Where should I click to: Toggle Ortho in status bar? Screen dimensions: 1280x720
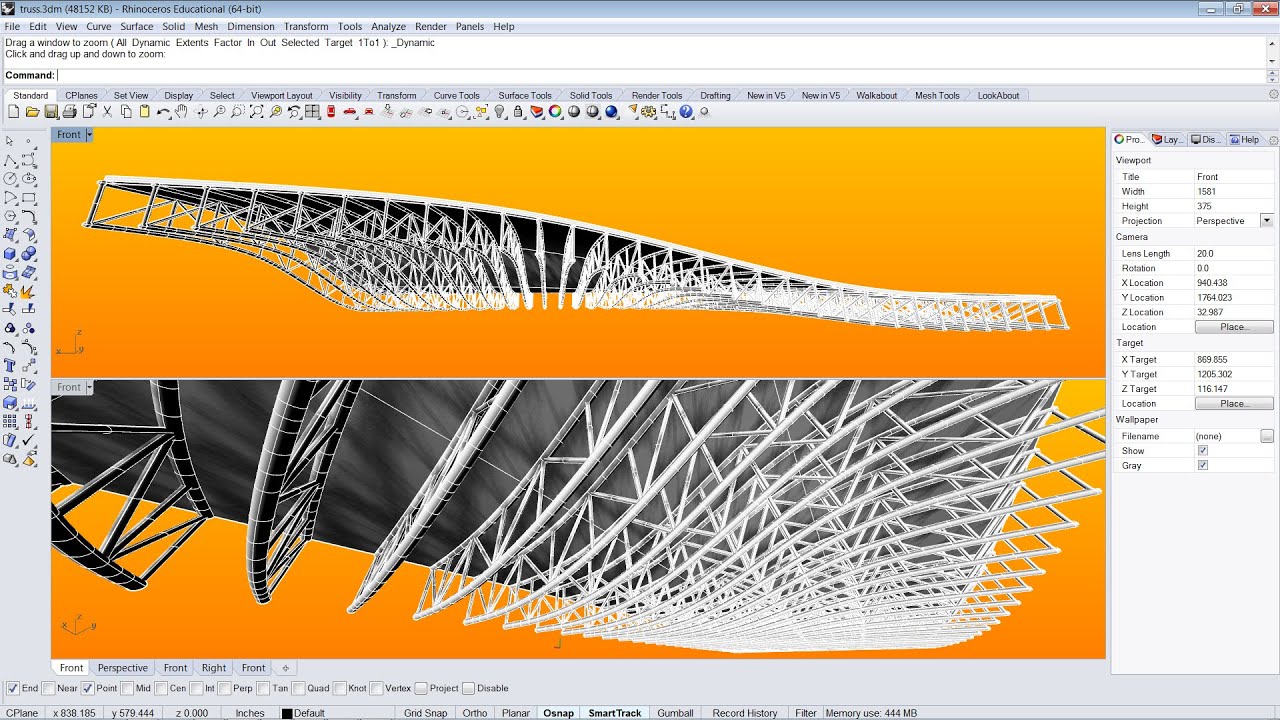click(475, 713)
